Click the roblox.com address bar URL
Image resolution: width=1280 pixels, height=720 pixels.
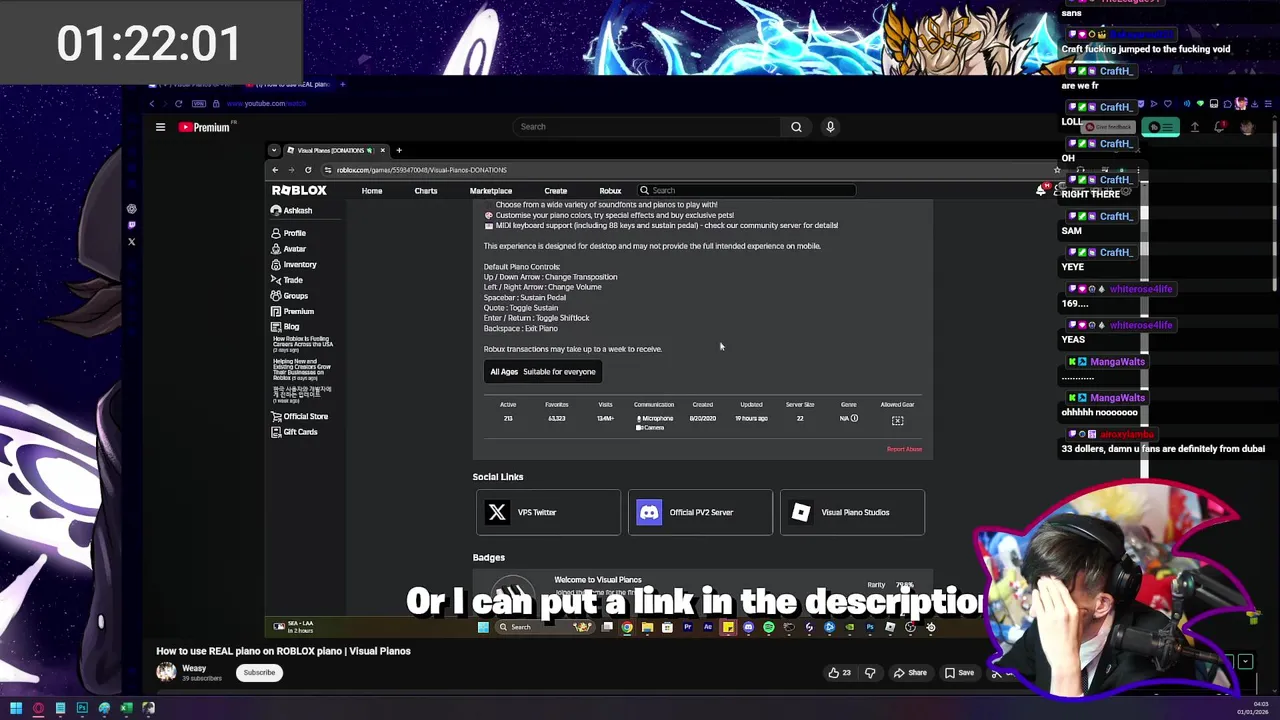tap(422, 170)
